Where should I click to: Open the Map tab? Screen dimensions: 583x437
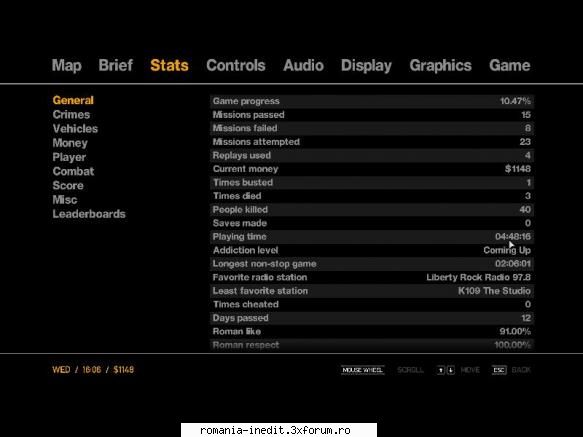(x=67, y=66)
